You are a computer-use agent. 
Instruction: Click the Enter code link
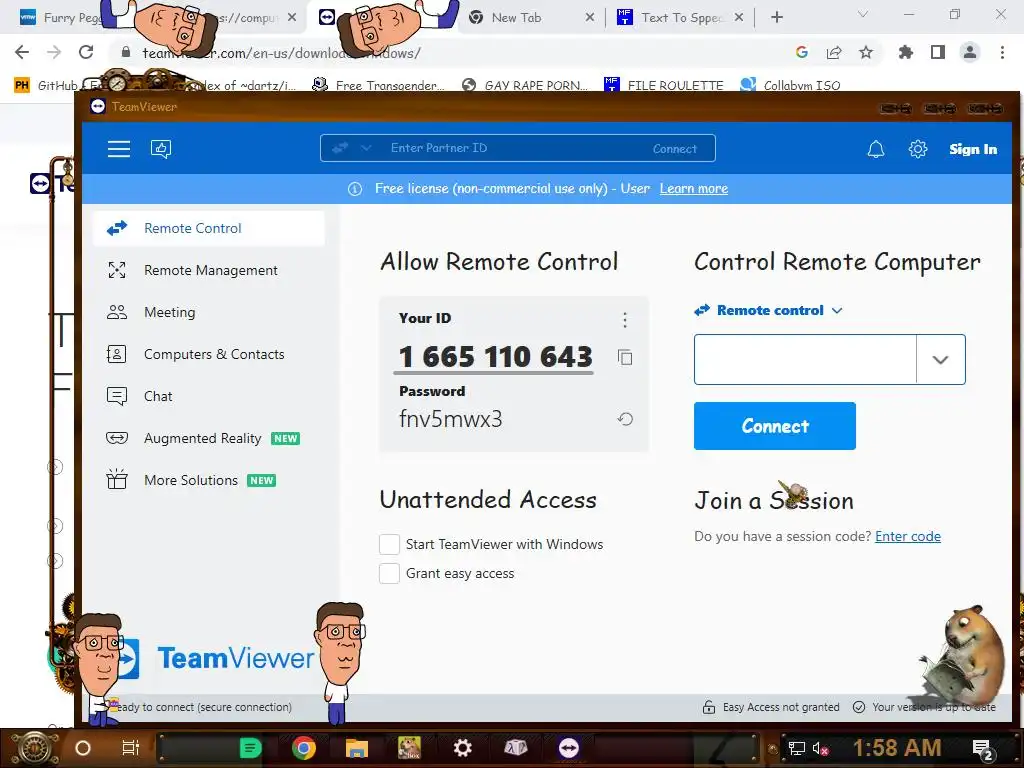point(908,536)
